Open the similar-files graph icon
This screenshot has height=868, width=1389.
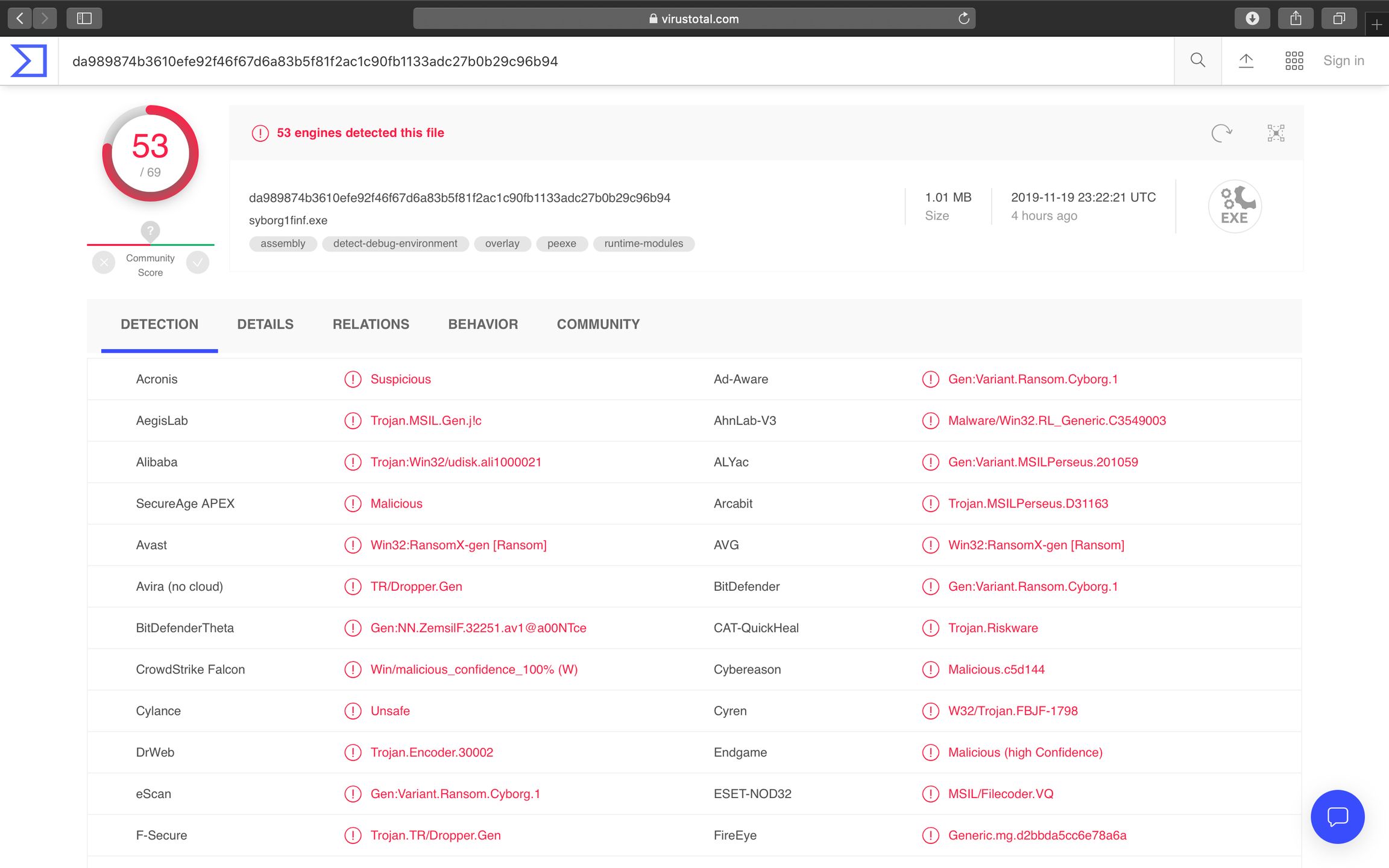[1276, 133]
